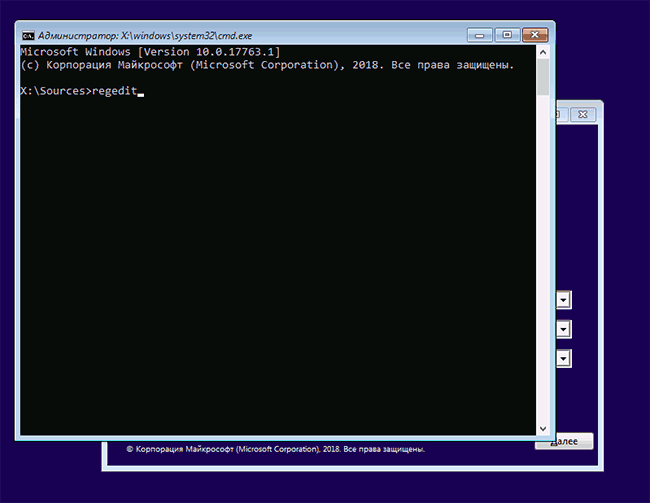650x503 pixels.
Task: Close the setup window behind the console
Action: [x=584, y=115]
